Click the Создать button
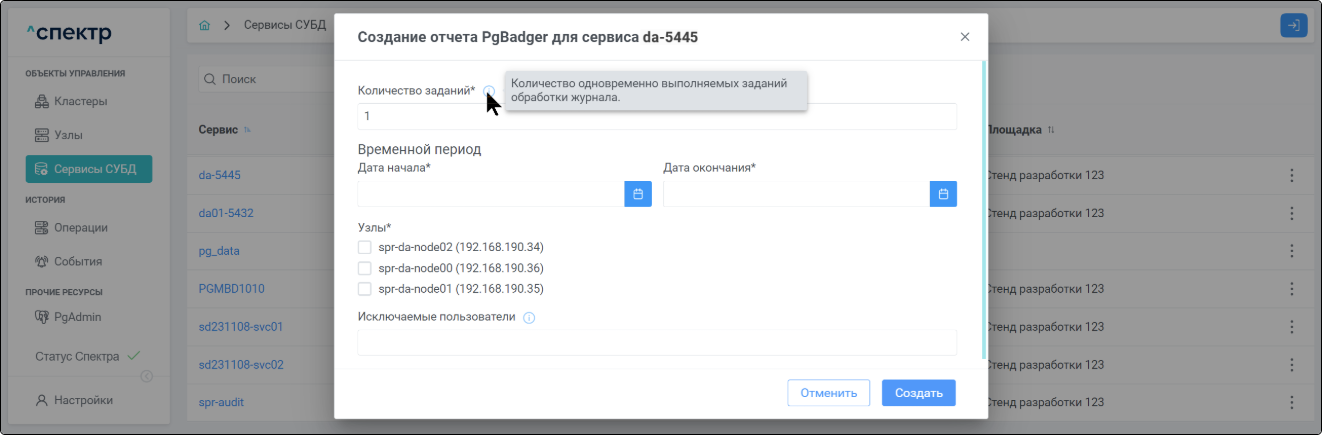The height and width of the screenshot is (436, 1322). pos(919,393)
